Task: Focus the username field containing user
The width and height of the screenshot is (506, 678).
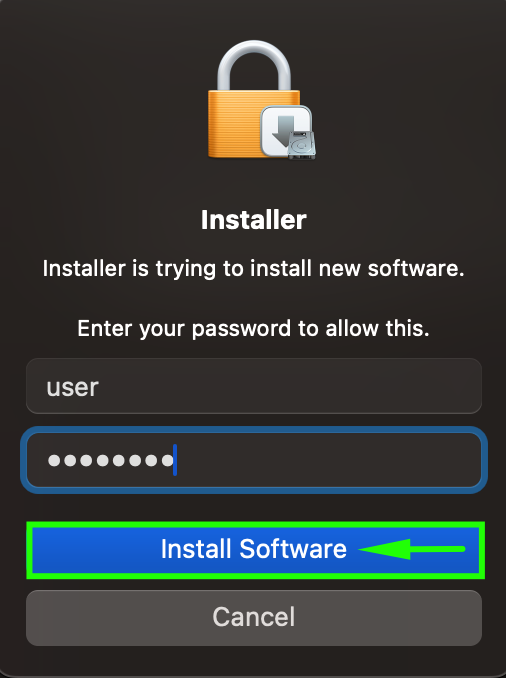Action: [254, 386]
